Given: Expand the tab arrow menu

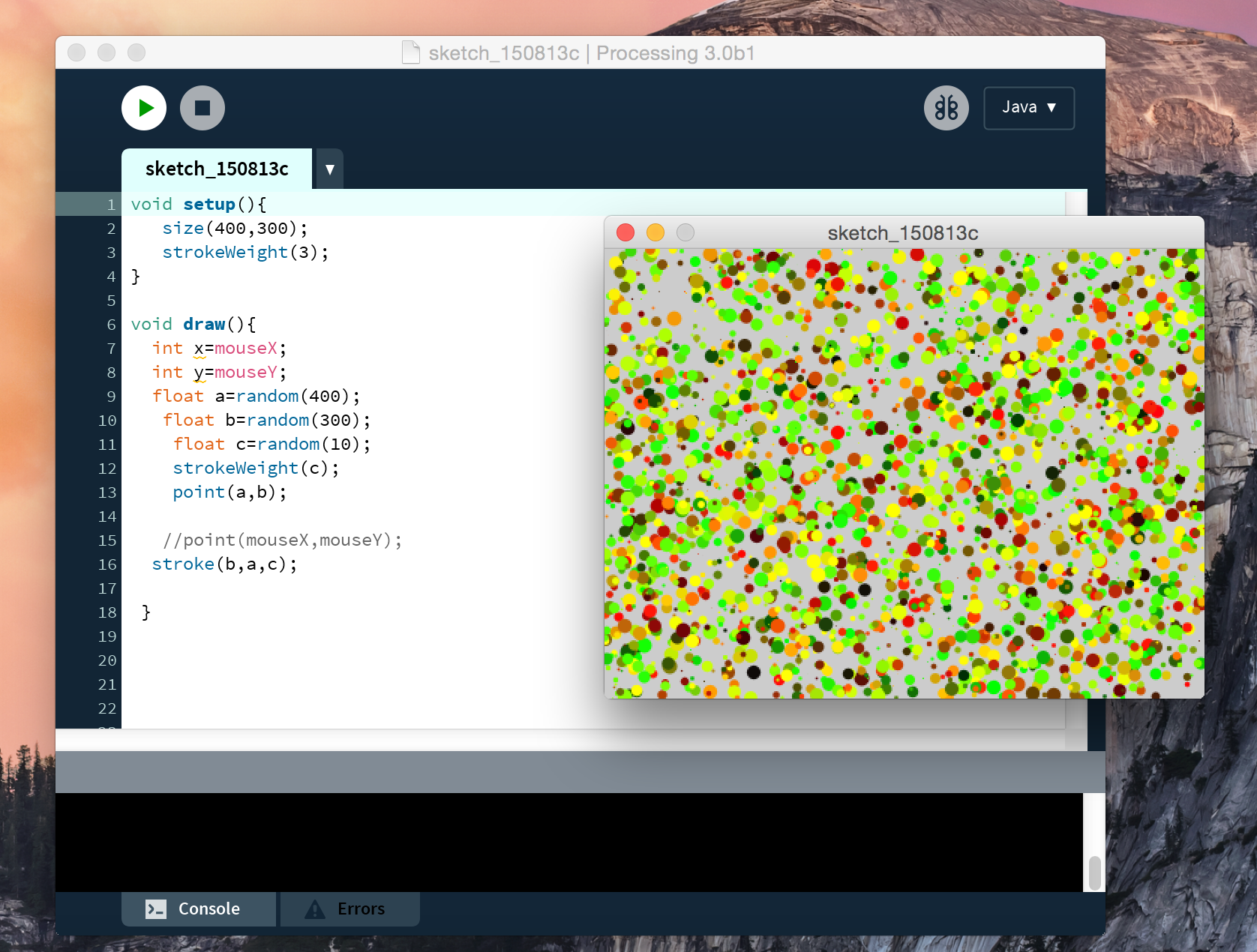Looking at the screenshot, I should pos(329,169).
